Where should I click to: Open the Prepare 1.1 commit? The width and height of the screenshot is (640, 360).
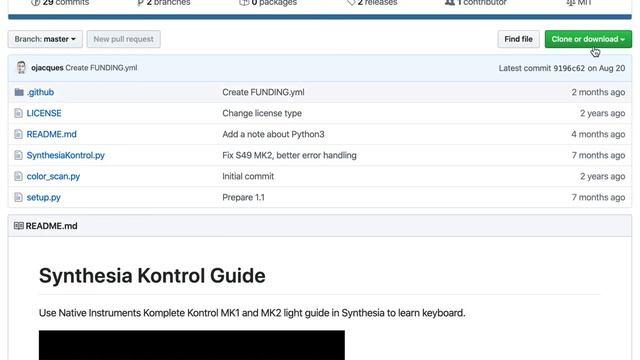point(243,198)
